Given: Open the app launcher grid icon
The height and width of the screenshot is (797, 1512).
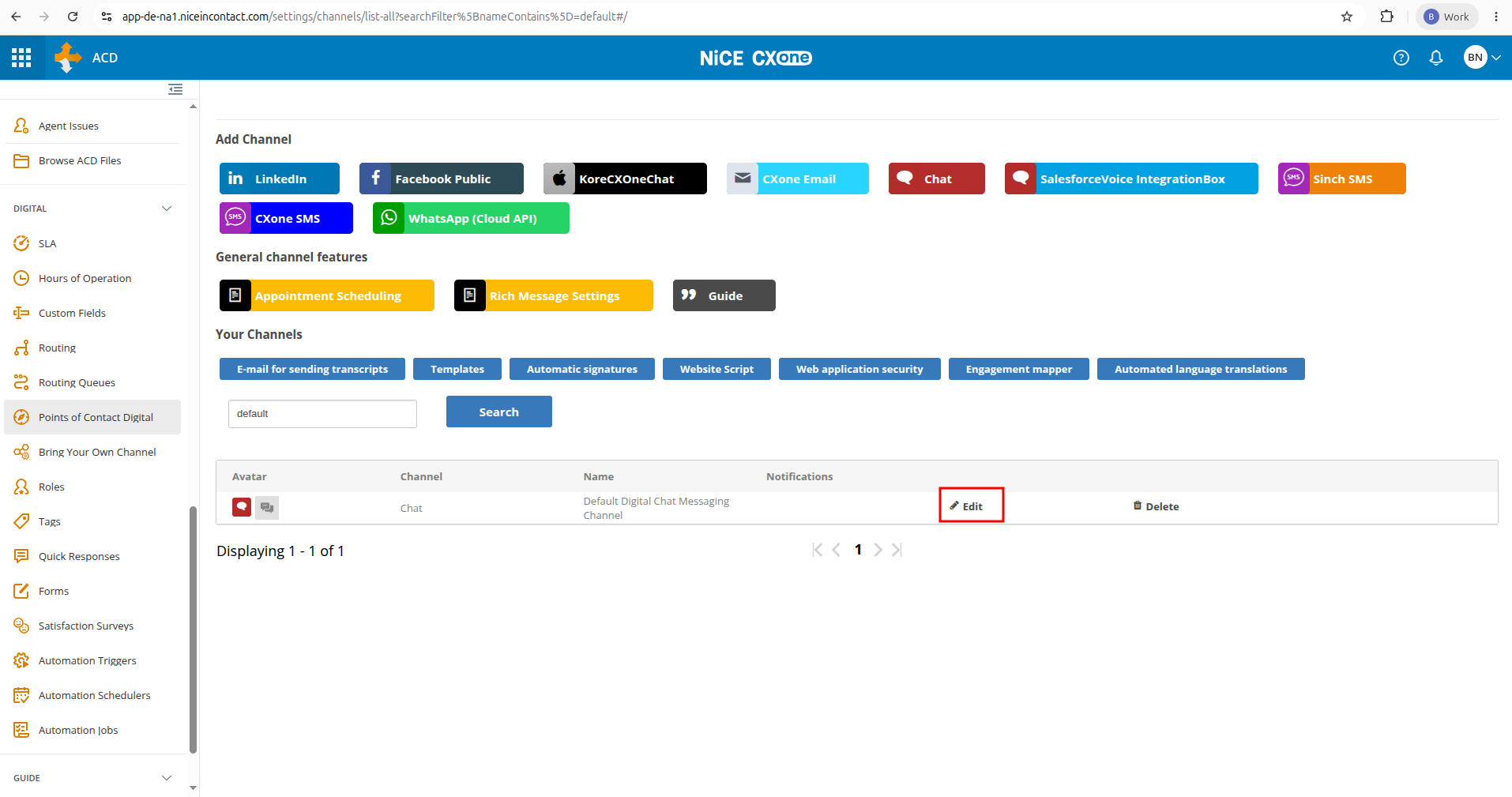Looking at the screenshot, I should [21, 58].
